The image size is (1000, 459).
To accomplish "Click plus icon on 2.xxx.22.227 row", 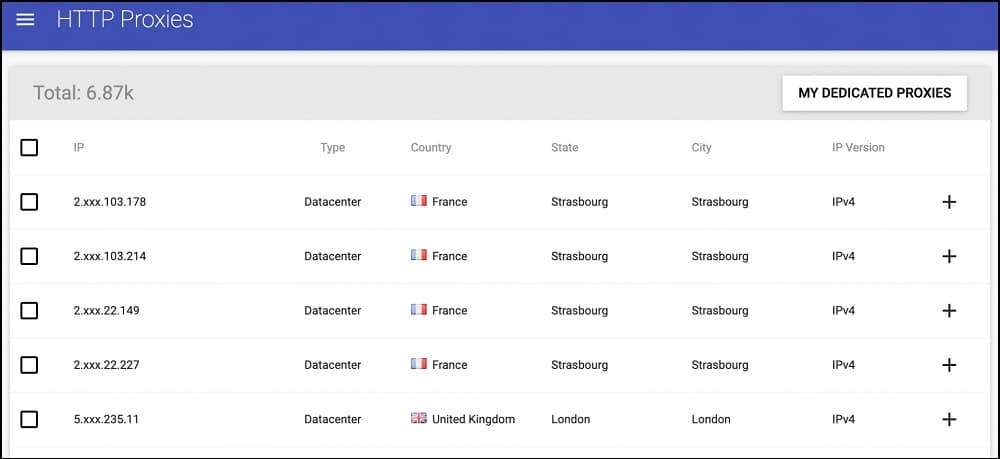I will click(949, 365).
